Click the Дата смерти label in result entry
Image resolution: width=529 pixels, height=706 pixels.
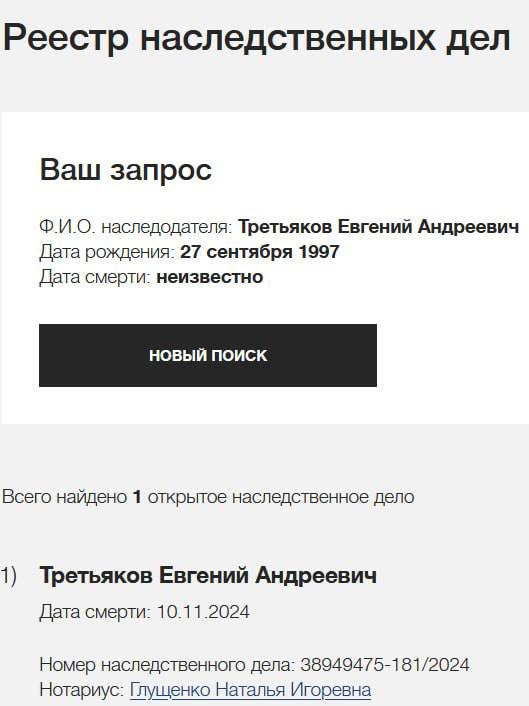pos(95,612)
